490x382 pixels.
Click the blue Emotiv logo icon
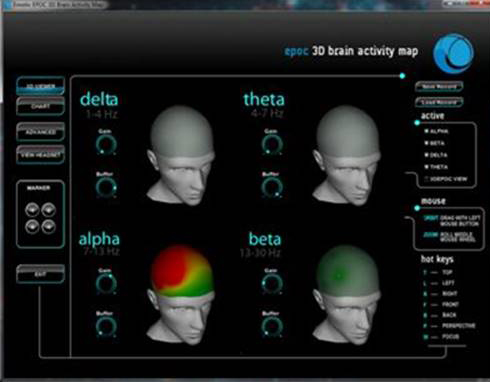tap(453, 53)
